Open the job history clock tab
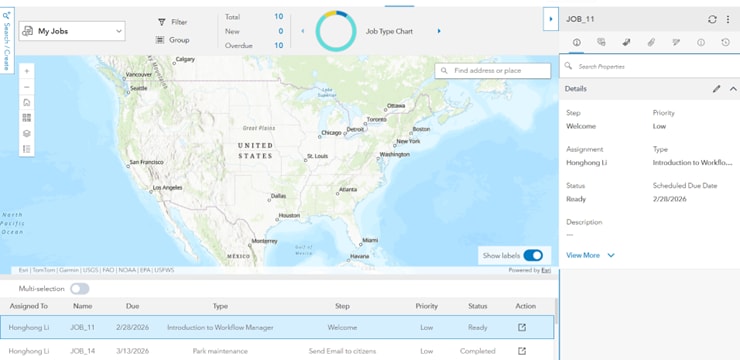 pyautogui.click(x=726, y=42)
